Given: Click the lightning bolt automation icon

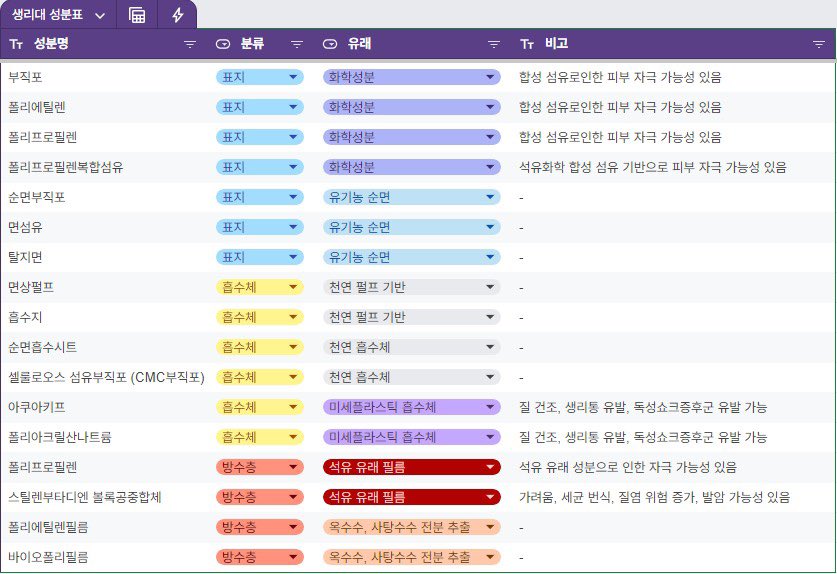Looking at the screenshot, I should coord(178,15).
